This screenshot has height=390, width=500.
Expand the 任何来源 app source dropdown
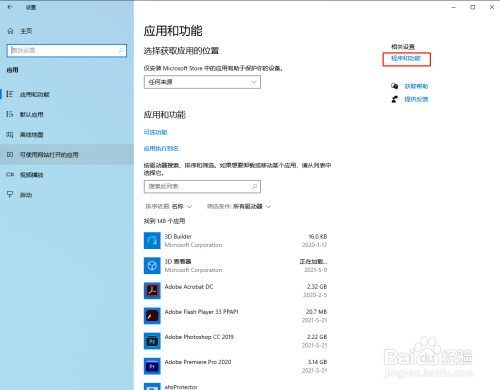(x=202, y=82)
